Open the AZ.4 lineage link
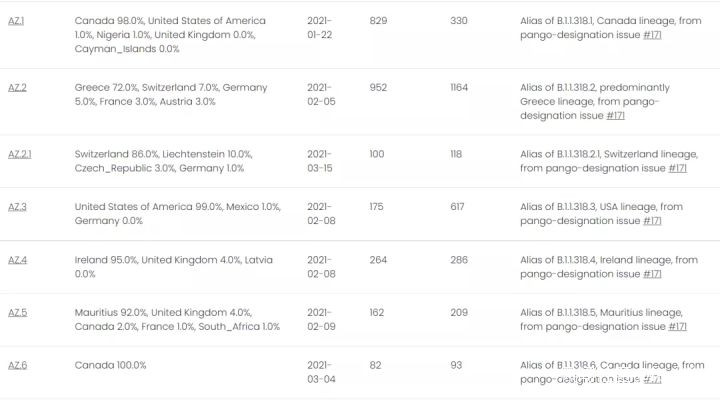720x400 pixels. click(17, 260)
